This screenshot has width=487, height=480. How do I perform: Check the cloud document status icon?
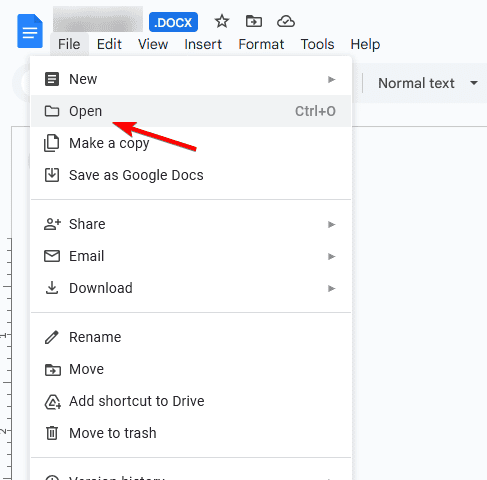(x=286, y=22)
